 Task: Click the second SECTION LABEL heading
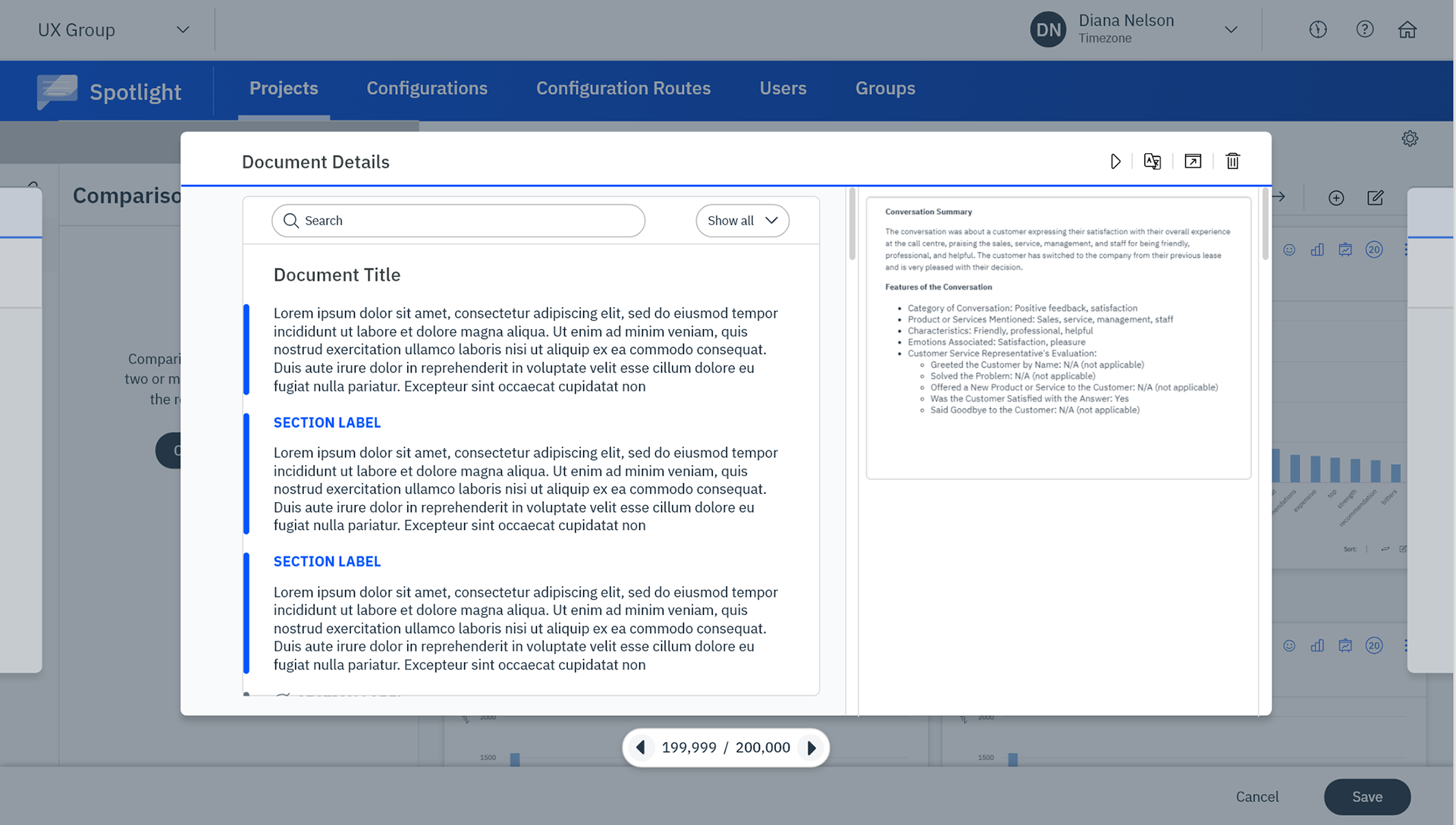point(327,562)
